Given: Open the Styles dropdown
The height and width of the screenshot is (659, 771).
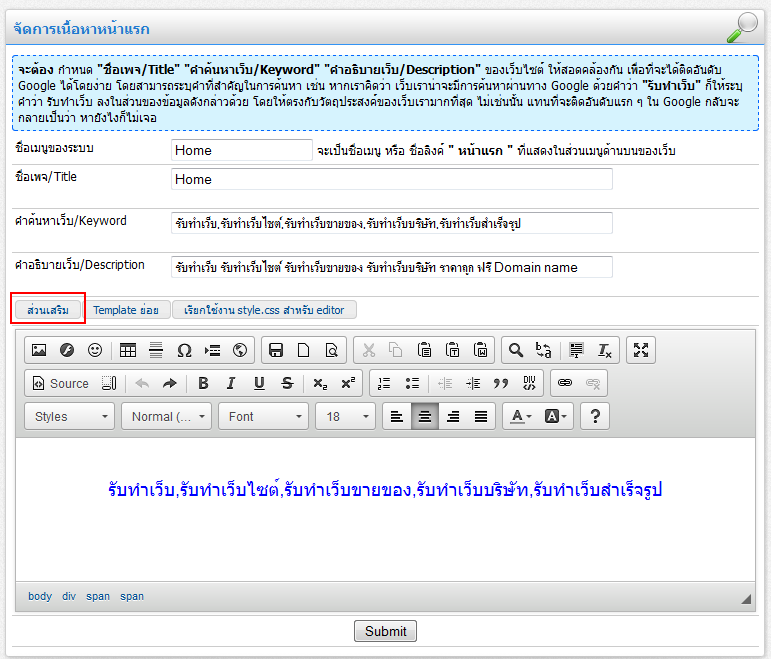Looking at the screenshot, I should [x=70, y=416].
